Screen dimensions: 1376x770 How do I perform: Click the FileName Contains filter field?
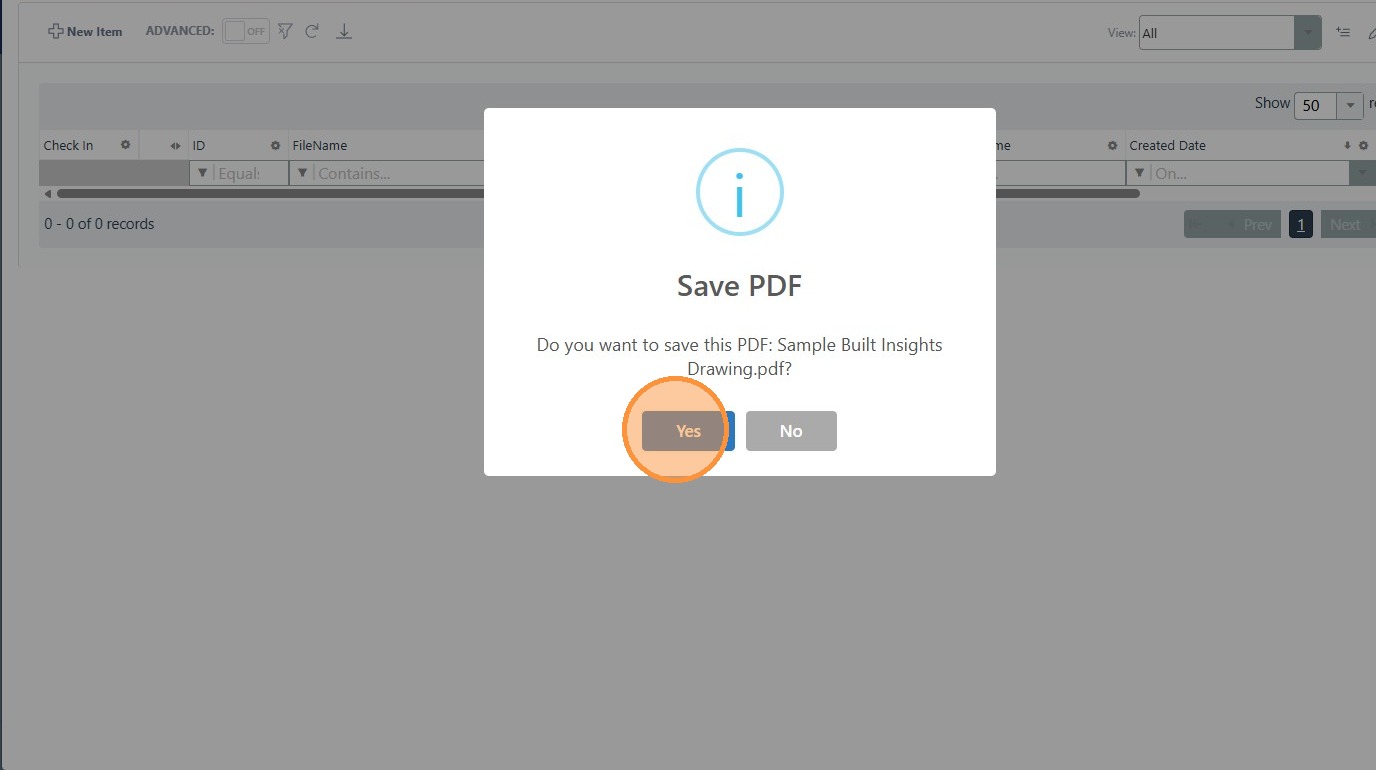click(x=398, y=173)
